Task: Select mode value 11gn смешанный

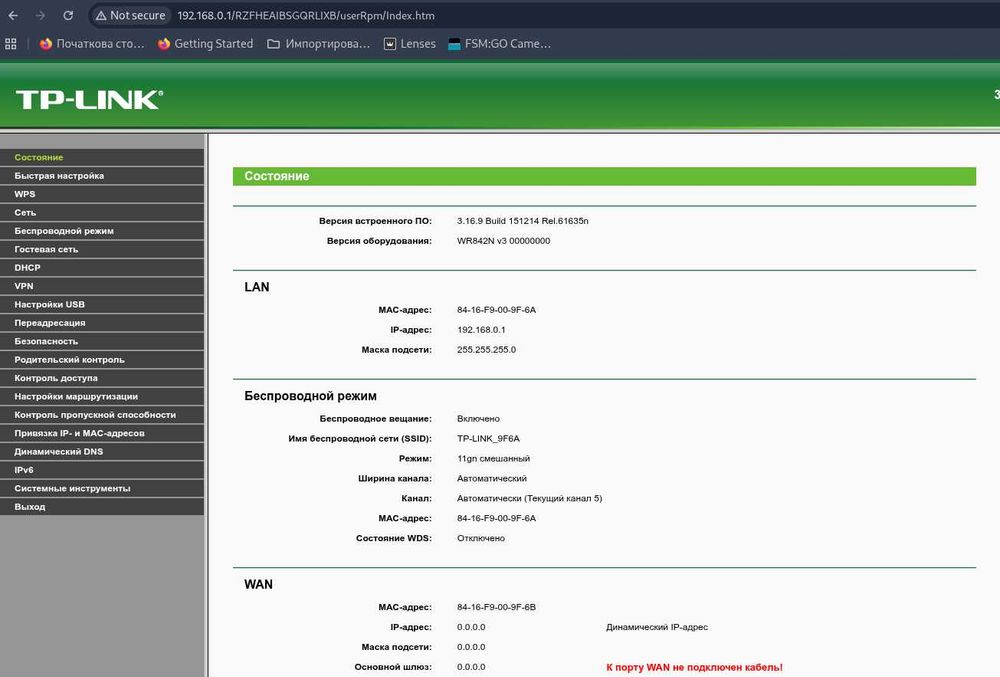Action: coord(493,458)
